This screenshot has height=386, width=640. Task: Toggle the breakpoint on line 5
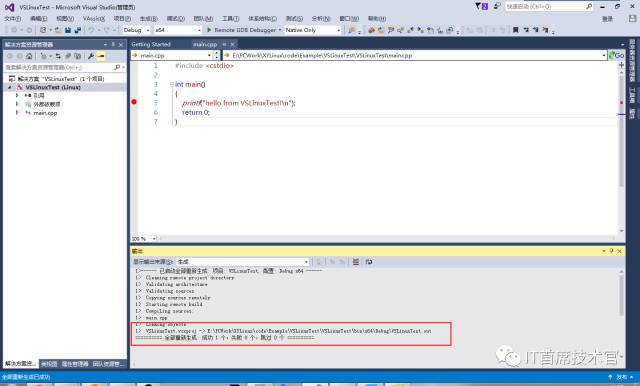tap(134, 102)
